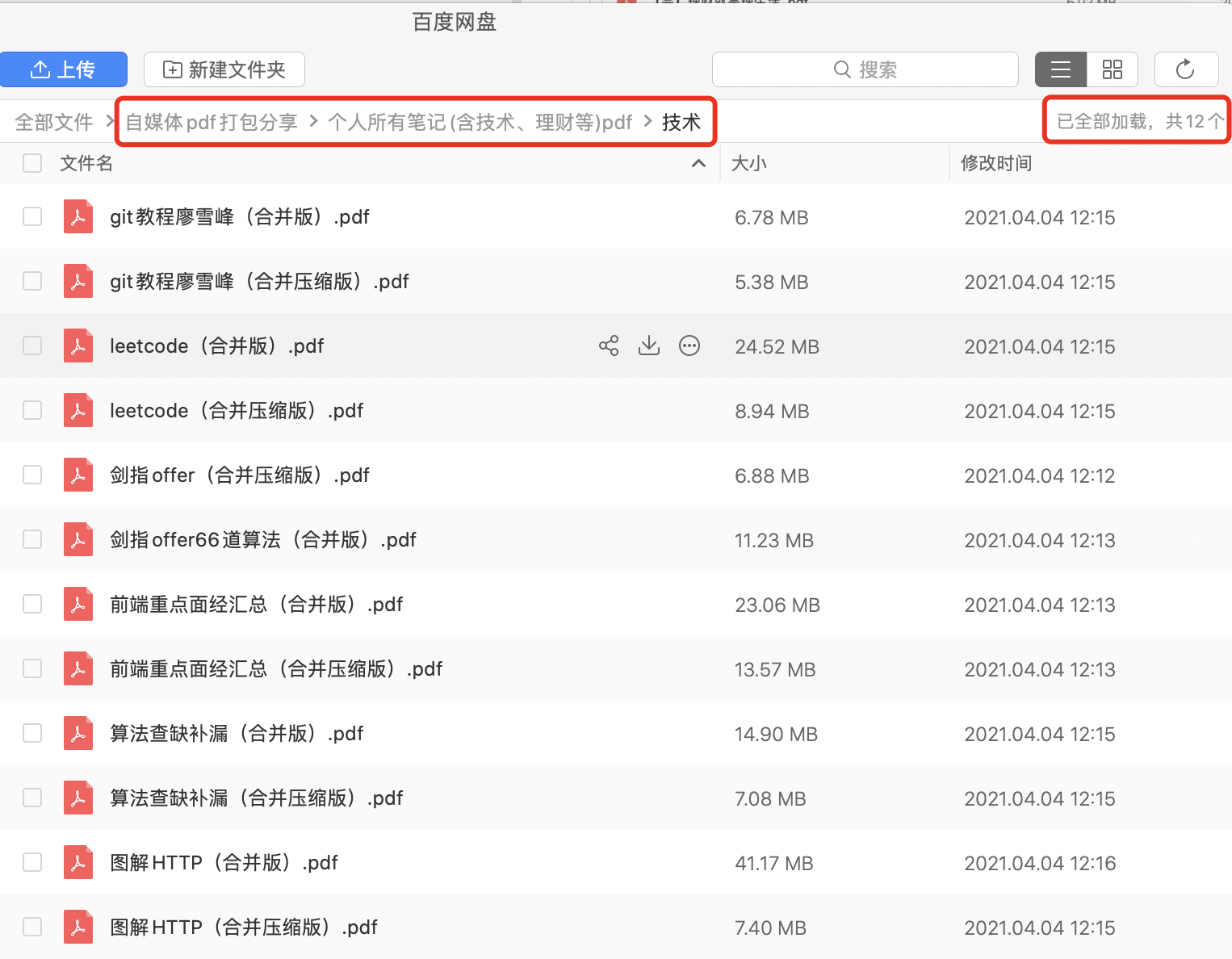Open more options for leetcode（合并版）.pdf
This screenshot has width=1232, height=959.
click(x=689, y=345)
